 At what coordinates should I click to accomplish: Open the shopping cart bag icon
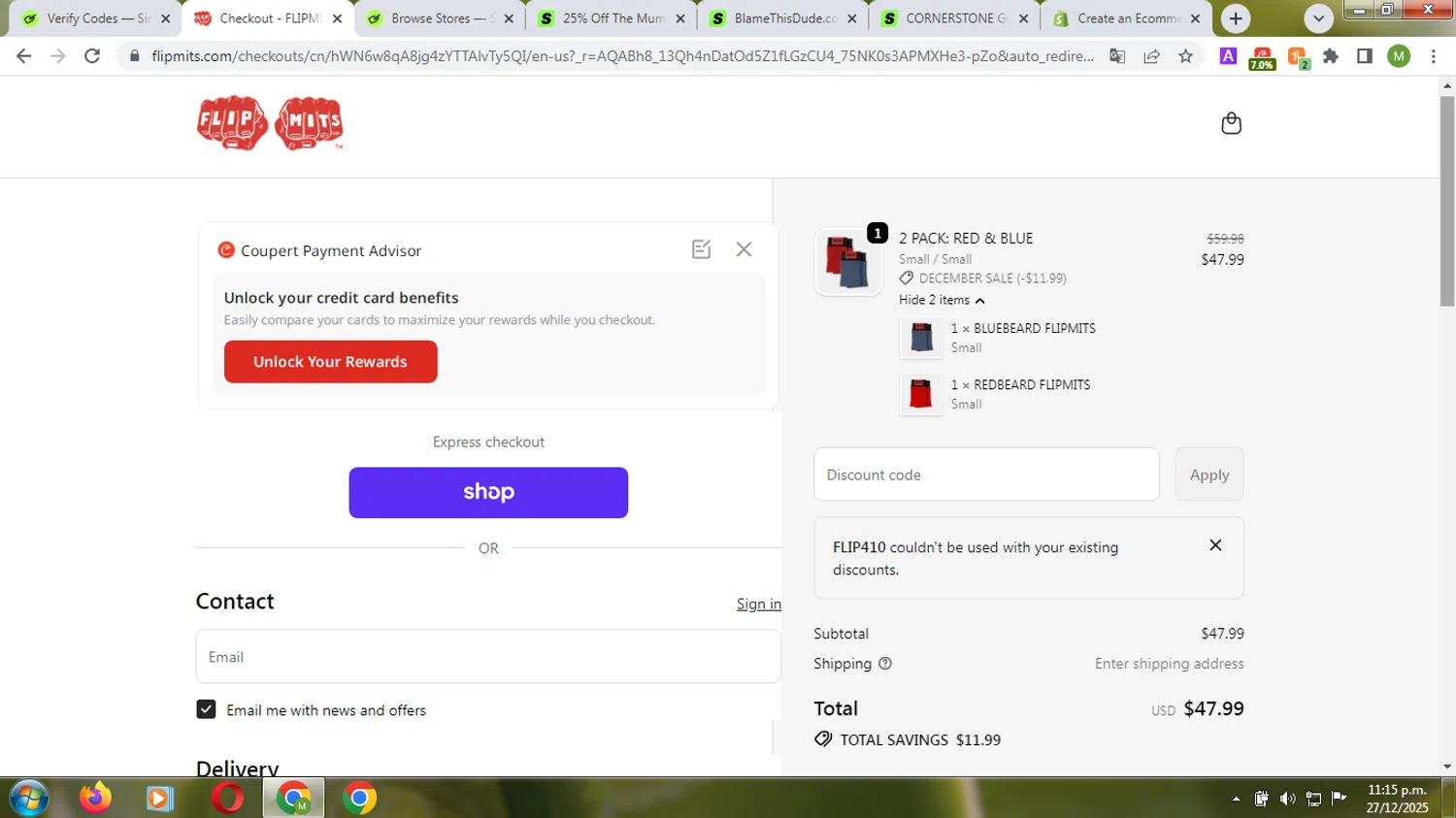[x=1231, y=123]
